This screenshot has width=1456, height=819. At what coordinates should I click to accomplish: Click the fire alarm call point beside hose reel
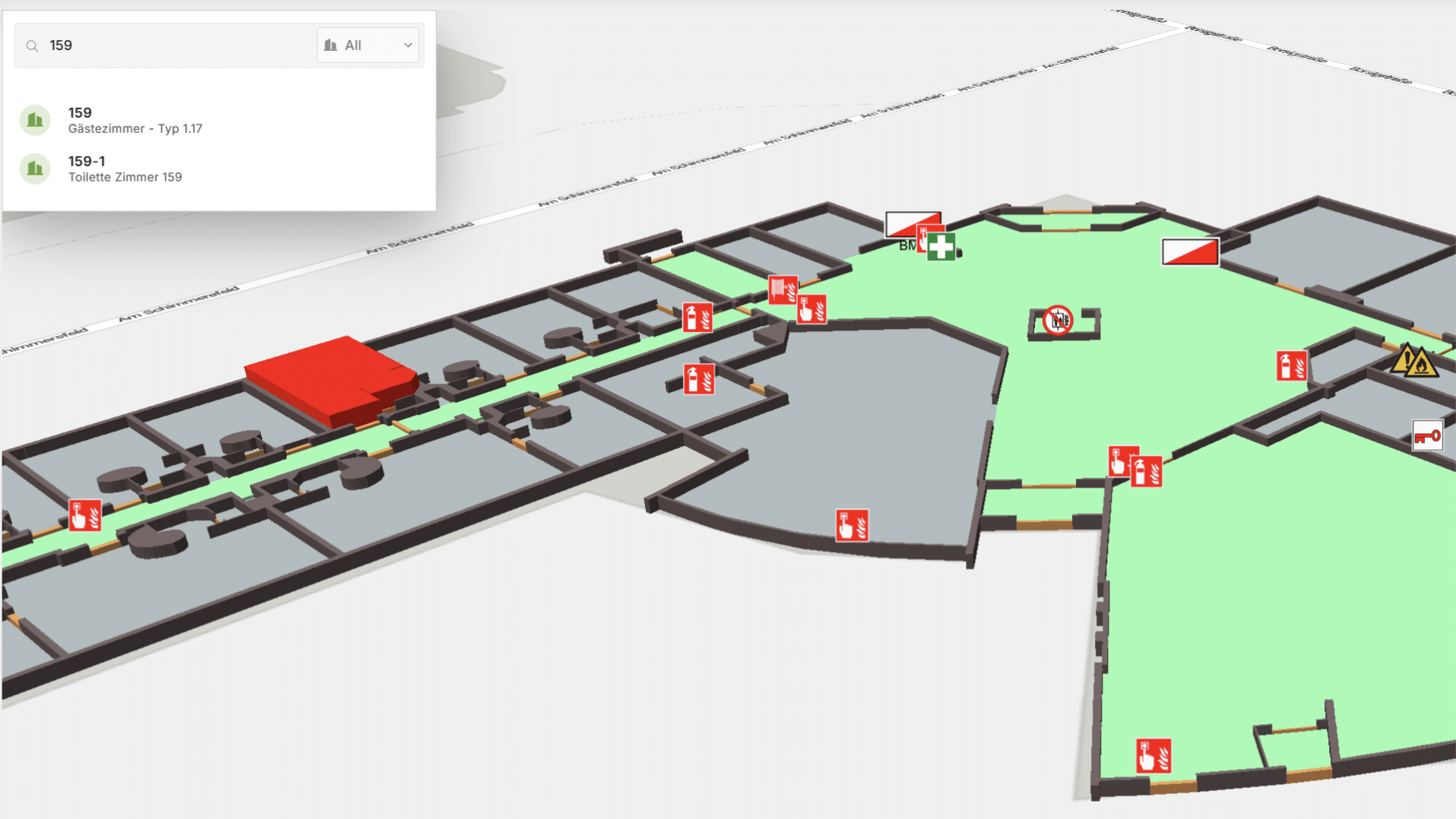click(812, 310)
